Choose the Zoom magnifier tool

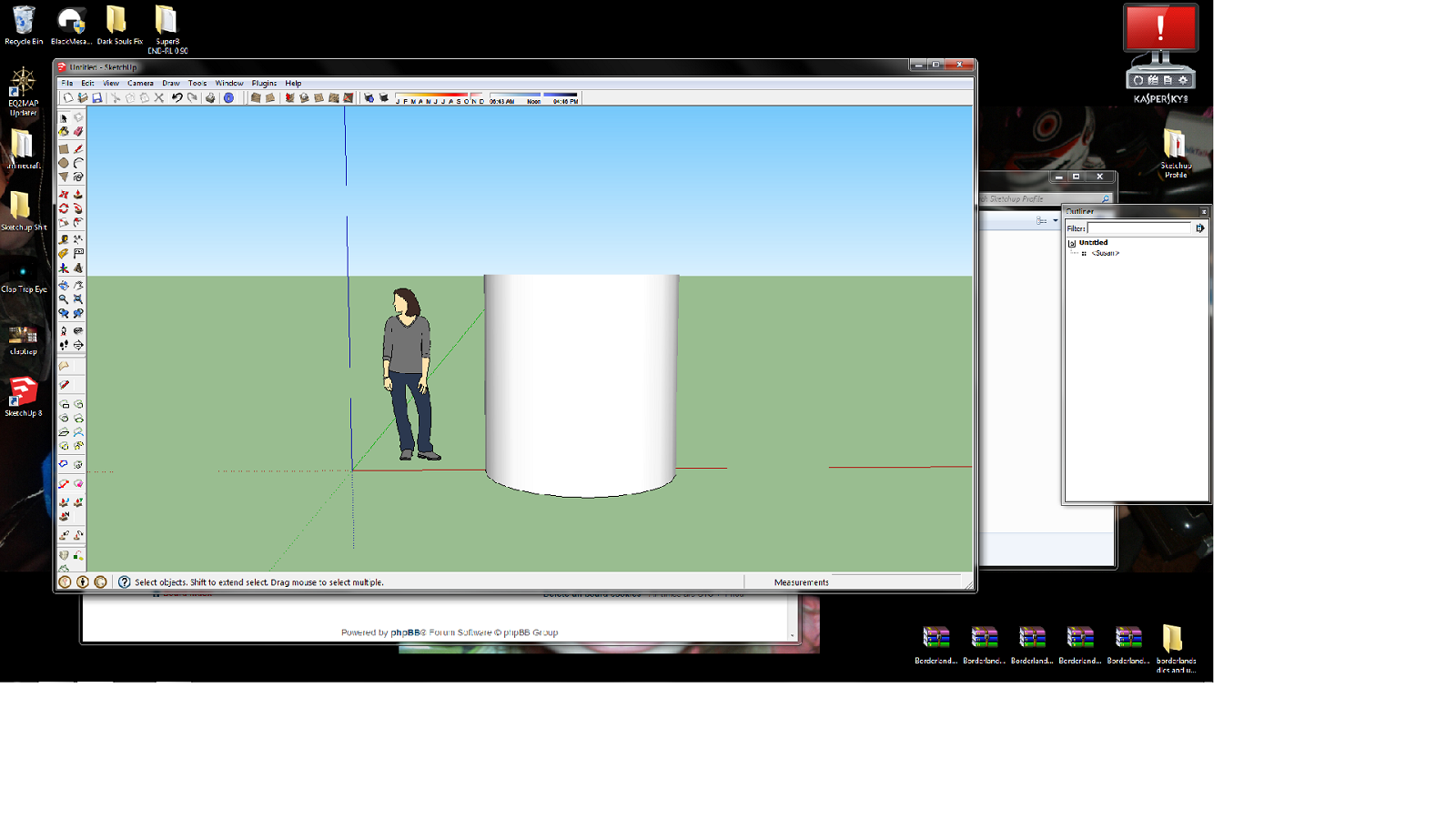point(64,298)
